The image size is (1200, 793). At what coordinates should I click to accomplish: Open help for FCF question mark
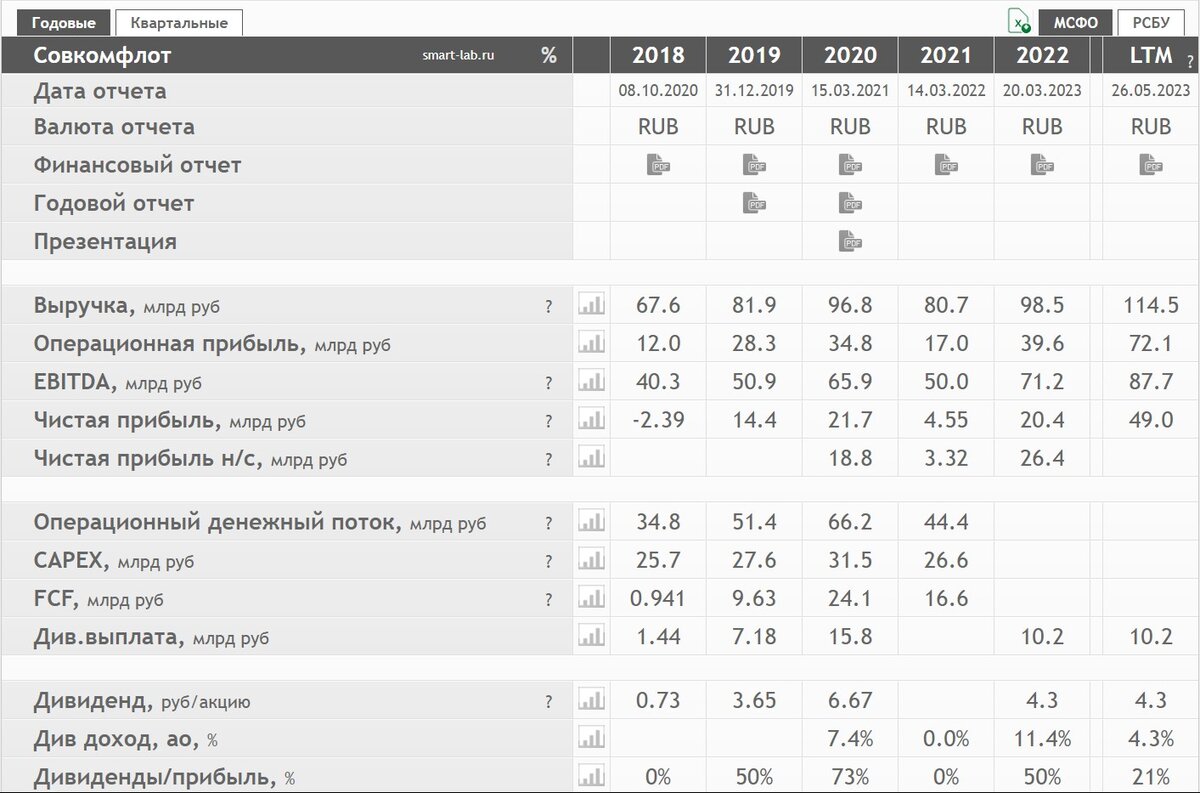[x=548, y=599]
